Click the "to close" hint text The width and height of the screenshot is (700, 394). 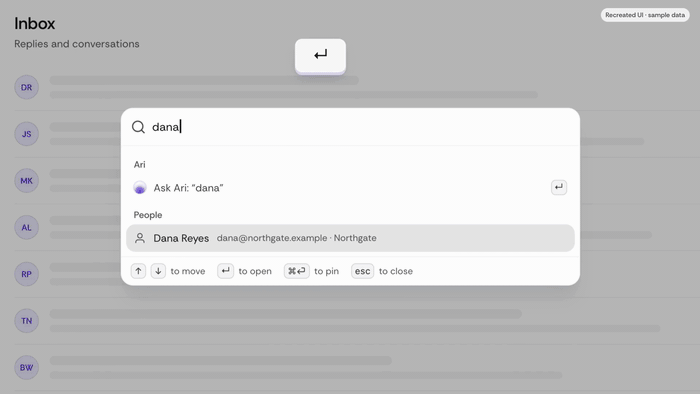tap(396, 271)
